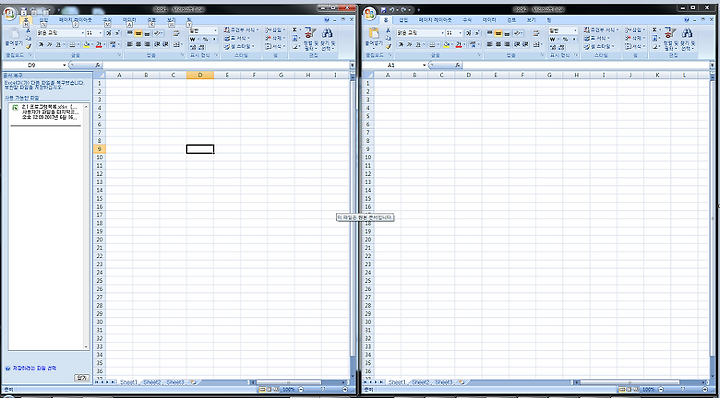Open font name dropdown in right window

coord(443,33)
